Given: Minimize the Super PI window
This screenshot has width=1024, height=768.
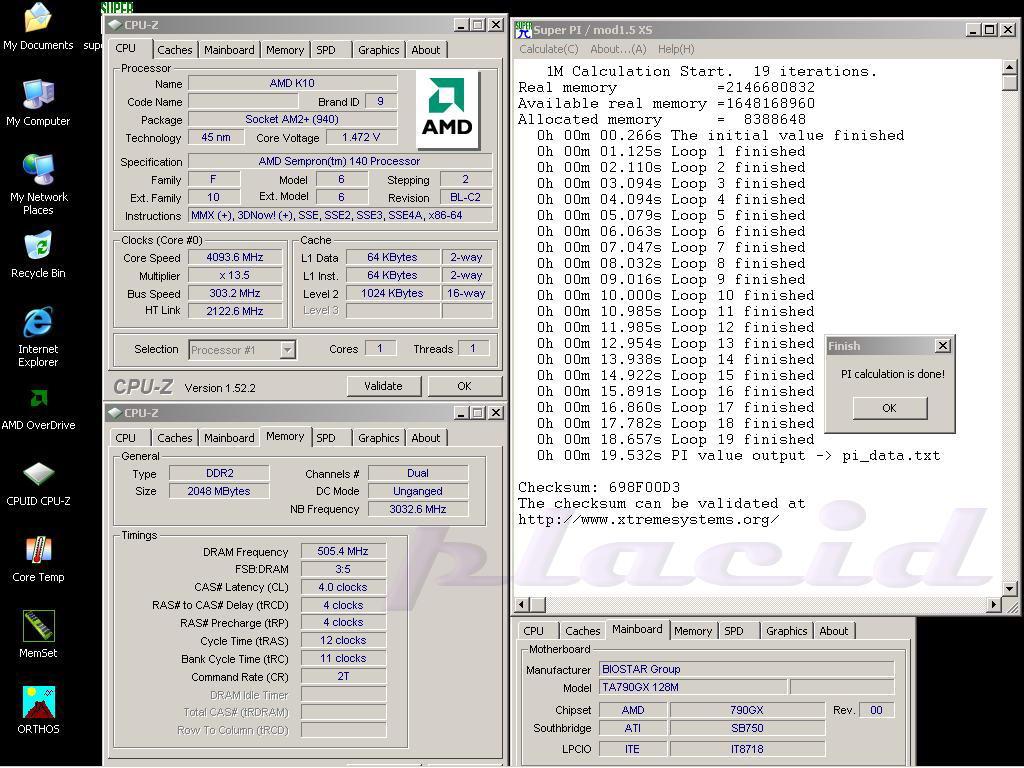Looking at the screenshot, I should tap(973, 29).
